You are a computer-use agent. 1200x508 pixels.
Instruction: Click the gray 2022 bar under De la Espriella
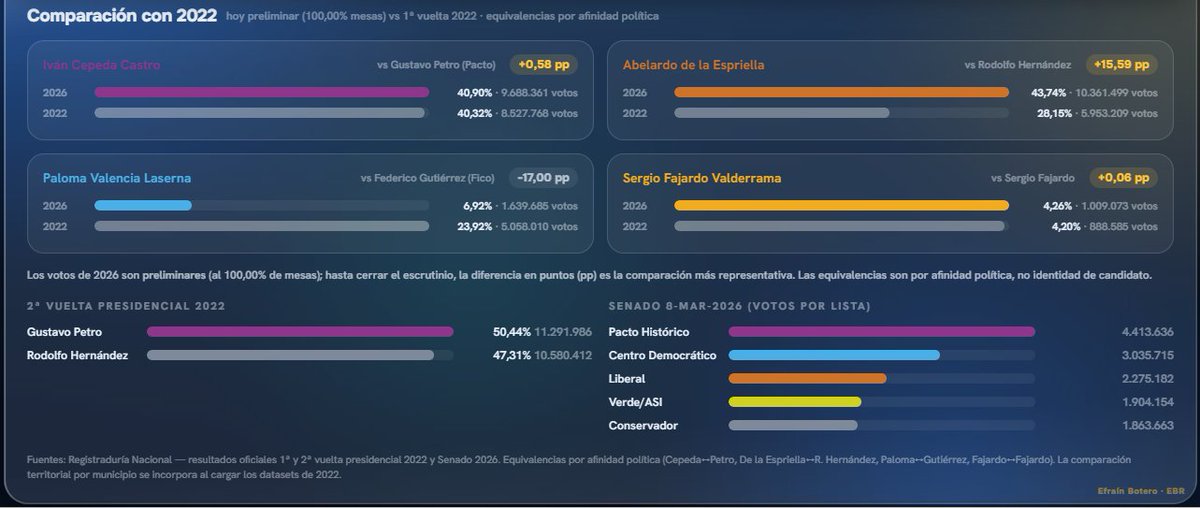pos(782,113)
